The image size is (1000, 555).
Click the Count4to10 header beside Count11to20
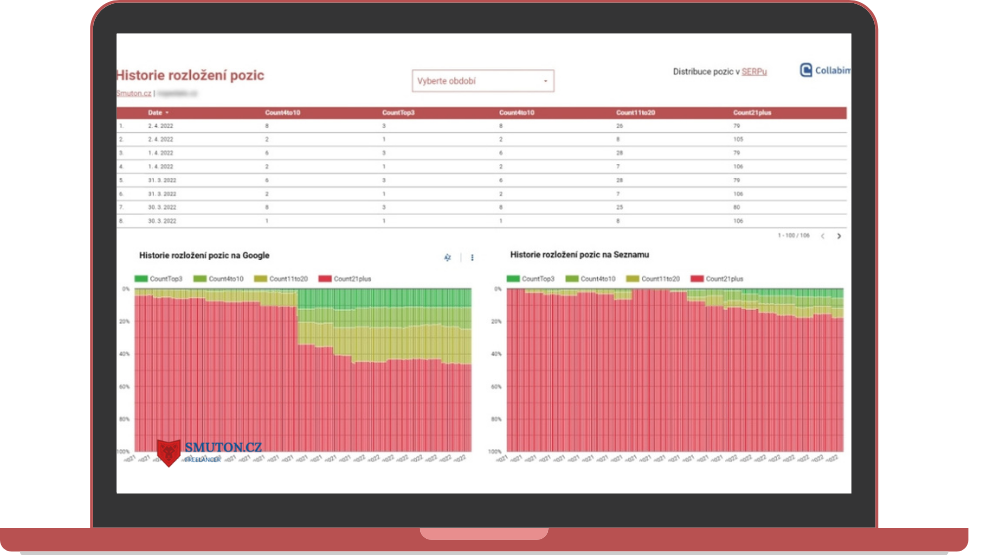tap(517, 113)
